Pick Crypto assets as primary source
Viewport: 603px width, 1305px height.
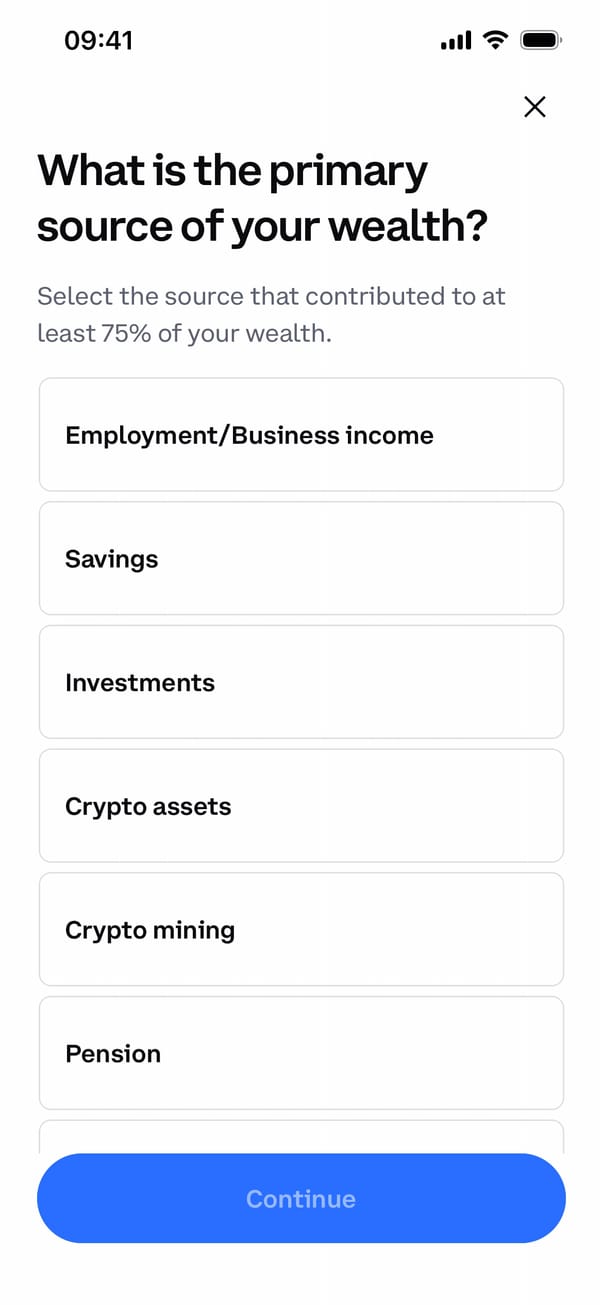301,806
